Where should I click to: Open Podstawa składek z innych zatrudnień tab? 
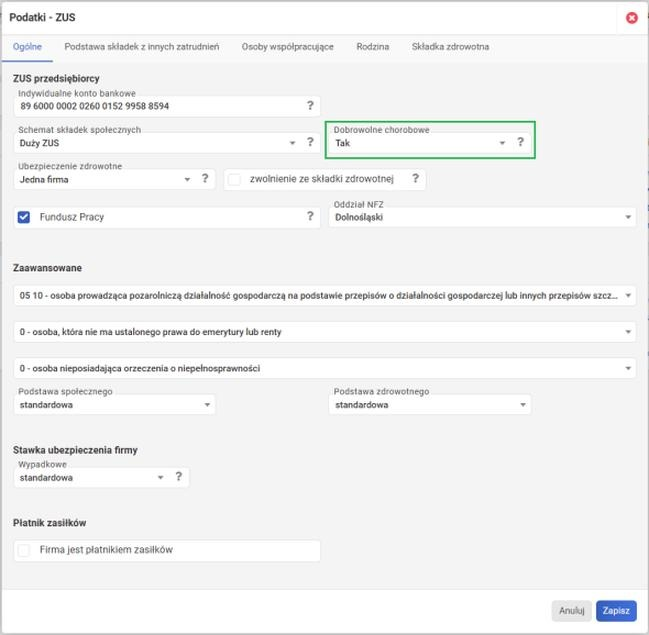click(x=142, y=47)
